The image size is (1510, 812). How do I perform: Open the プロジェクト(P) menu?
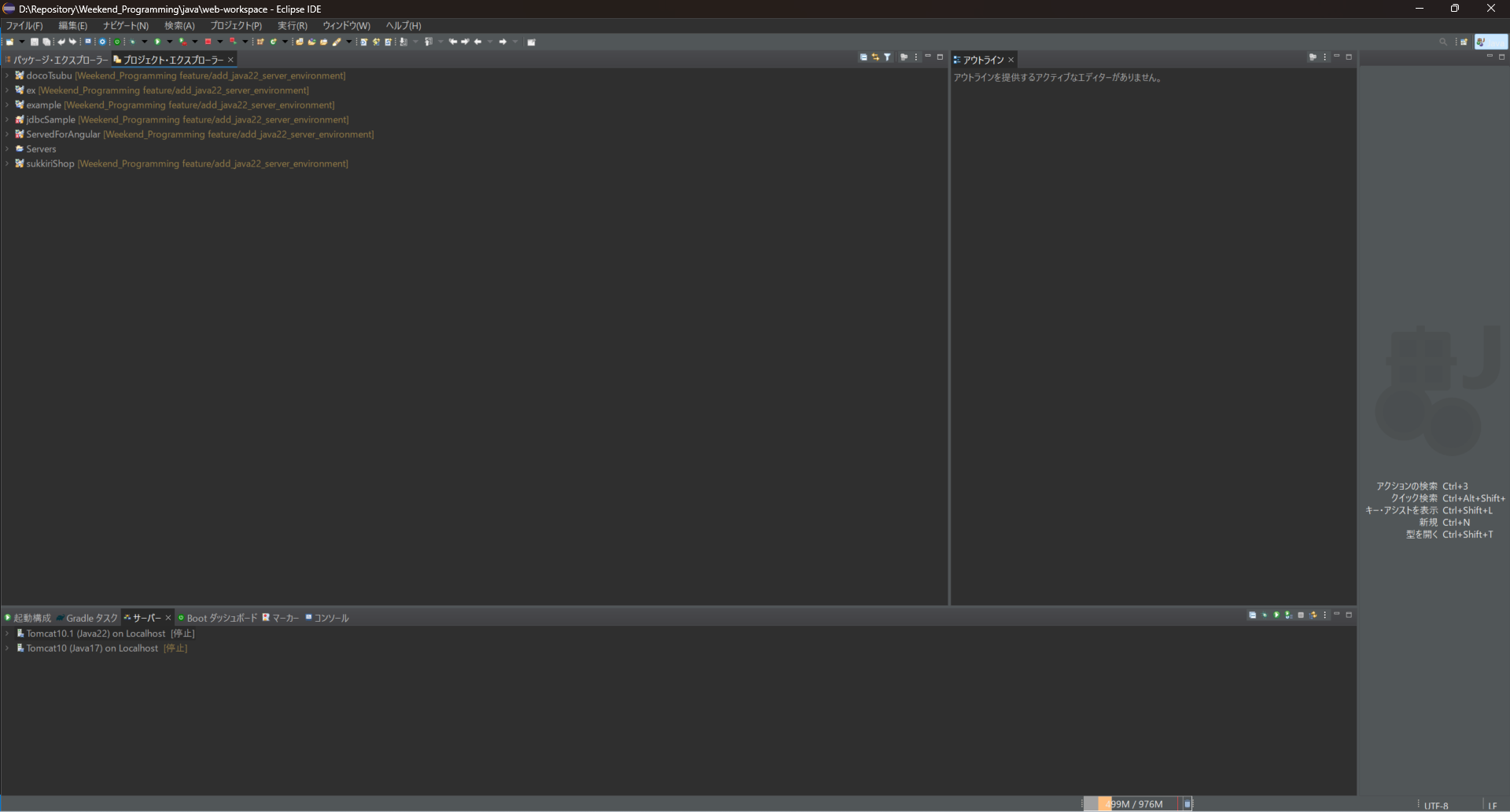236,26
